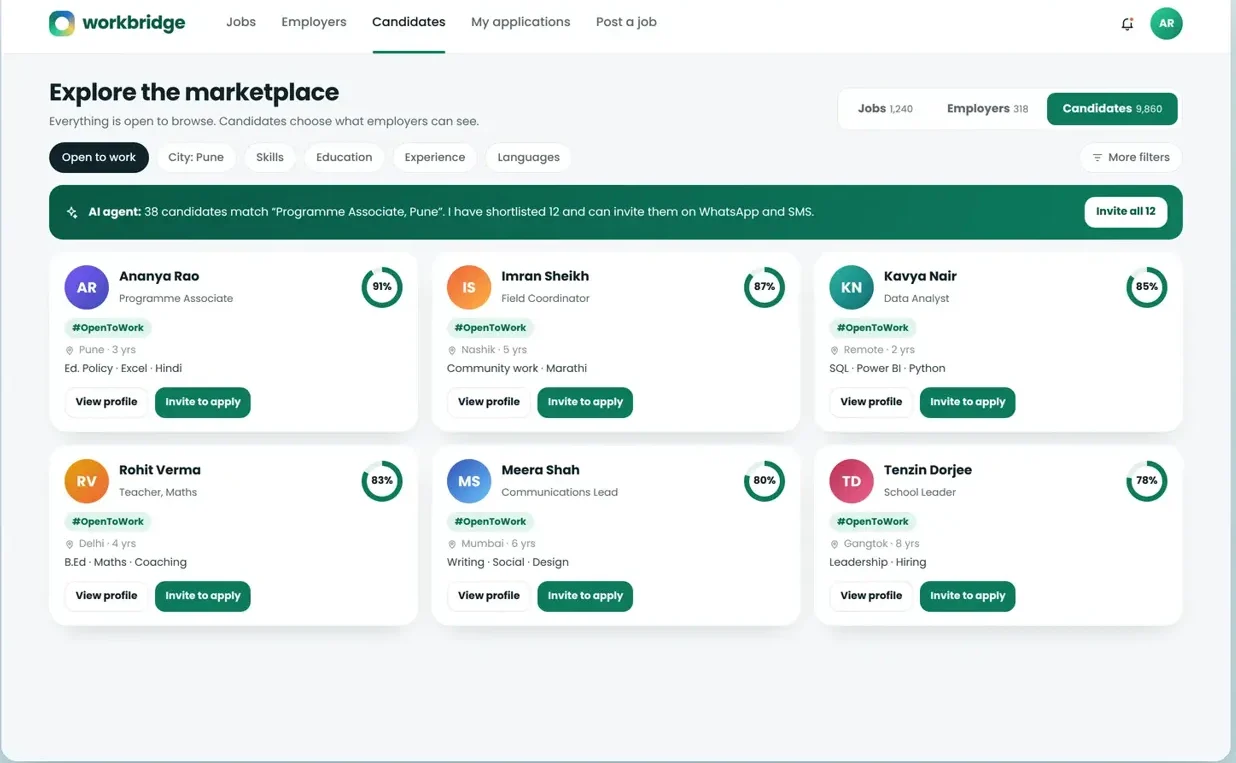Open More filters
Viewport: 1236px width, 763px height.
click(x=1131, y=158)
